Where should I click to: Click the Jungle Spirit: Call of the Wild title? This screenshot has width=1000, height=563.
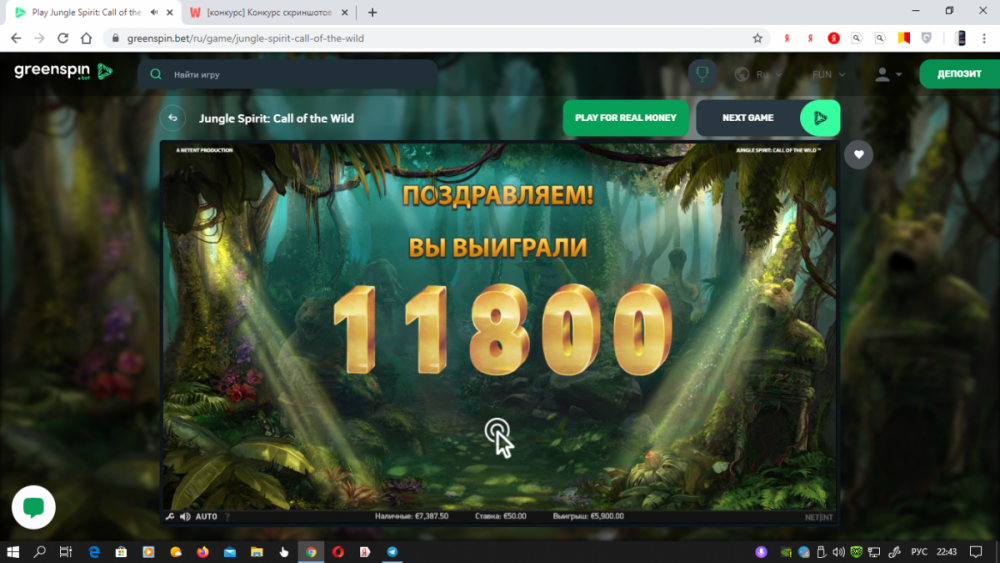pos(276,118)
